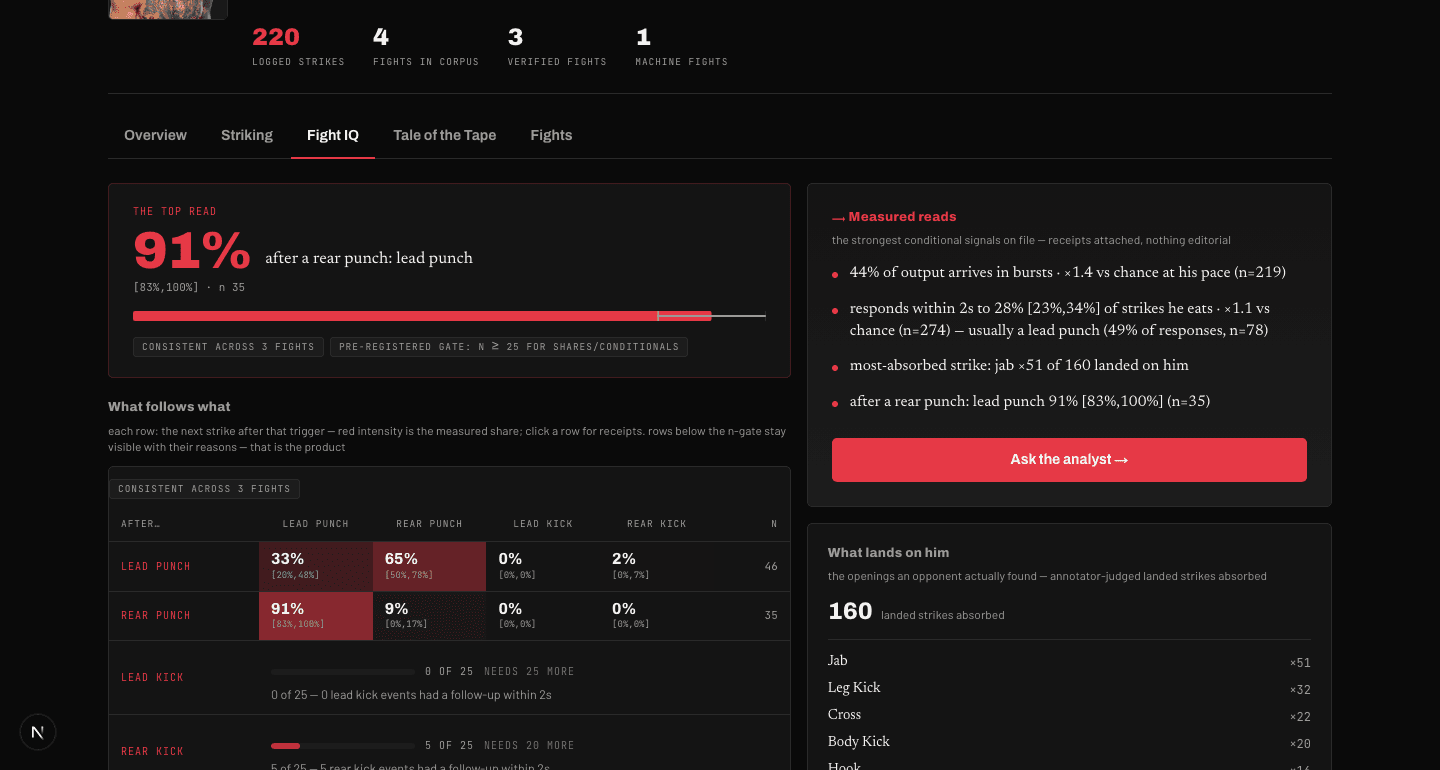Expand the Rear Punch trigger row
This screenshot has height=770, width=1440.
click(x=449, y=616)
